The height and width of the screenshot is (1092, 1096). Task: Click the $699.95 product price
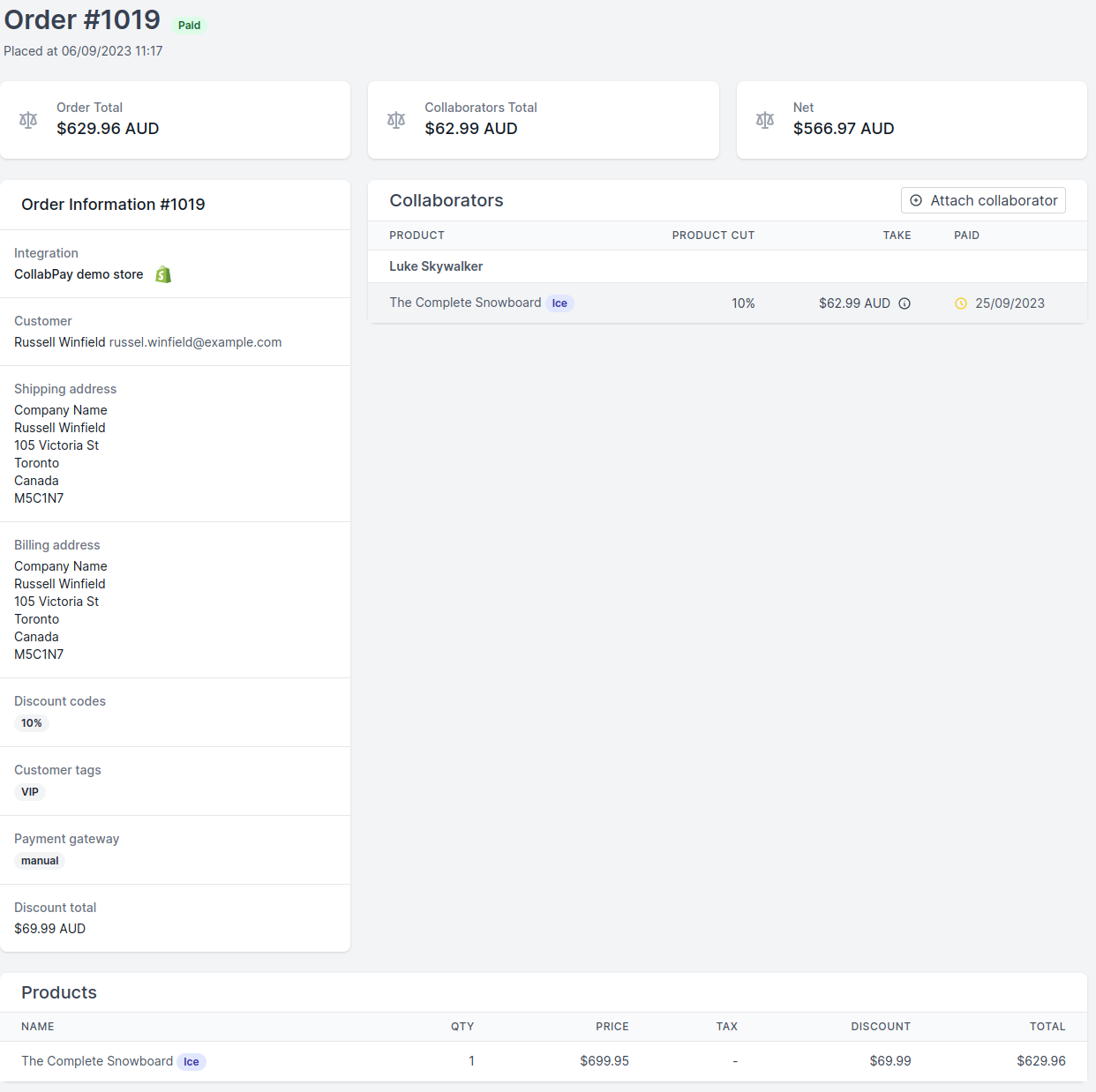pyautogui.click(x=604, y=1061)
